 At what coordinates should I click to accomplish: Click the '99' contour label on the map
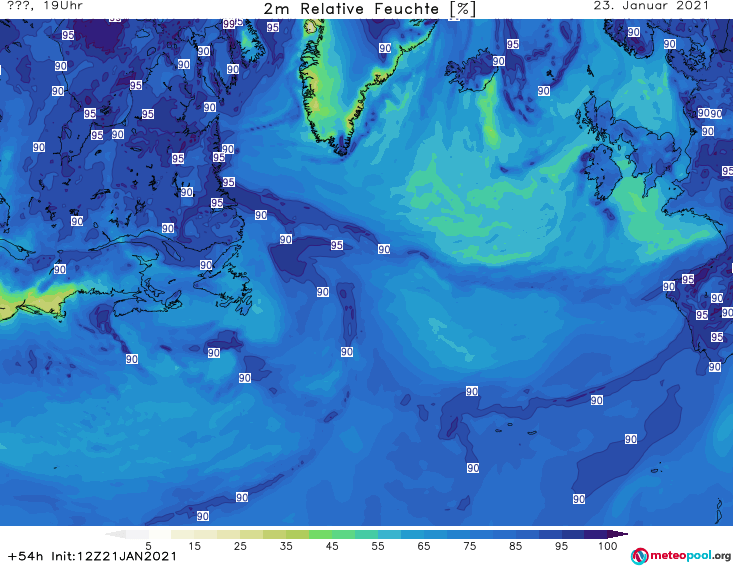[229, 24]
